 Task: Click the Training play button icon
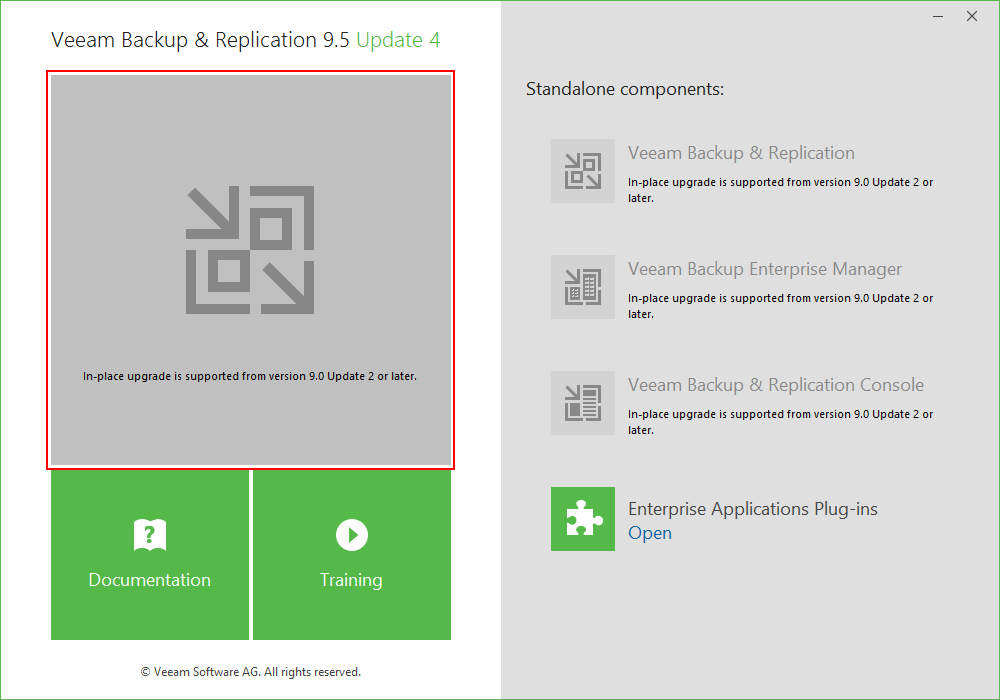[351, 535]
